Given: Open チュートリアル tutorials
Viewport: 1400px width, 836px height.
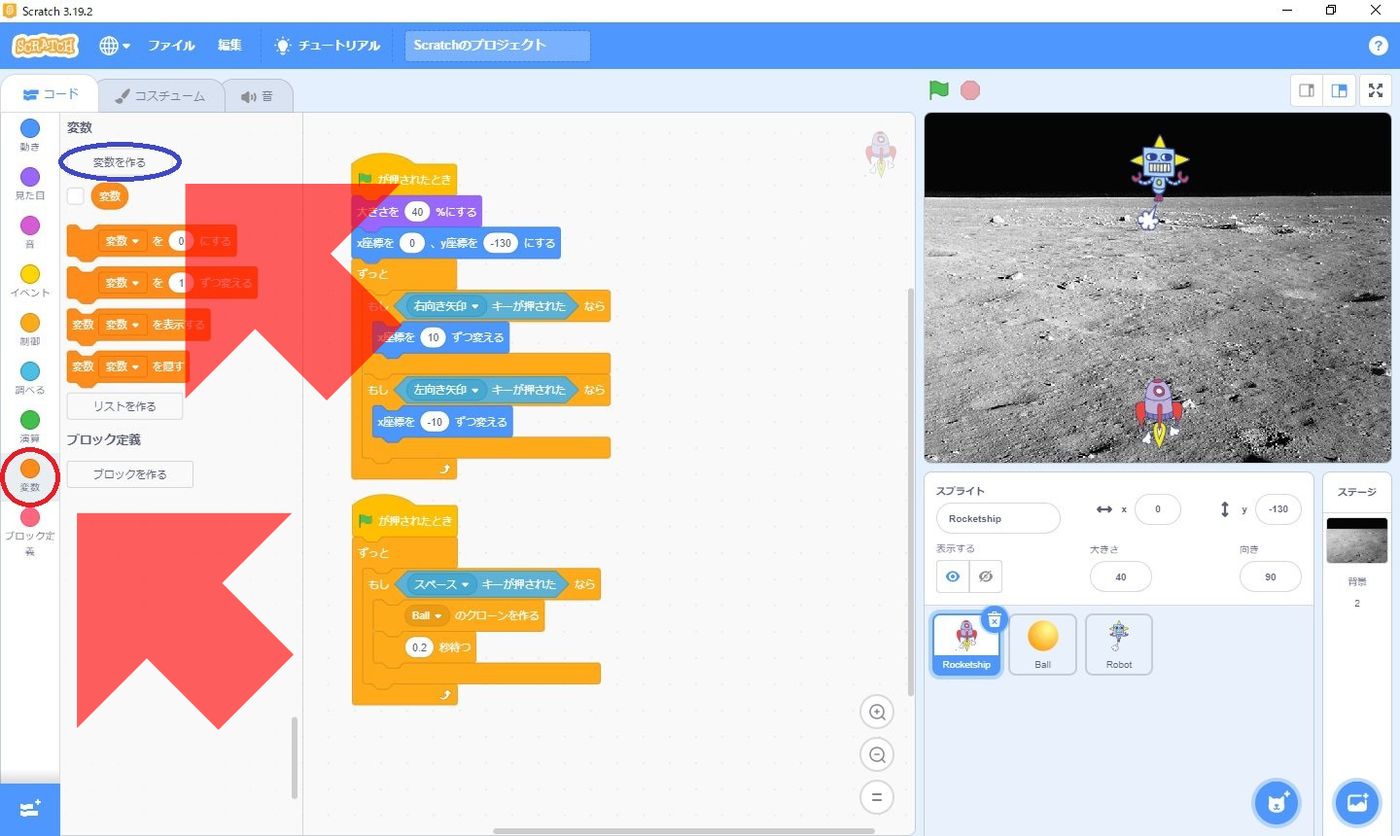Looking at the screenshot, I should click(x=328, y=45).
